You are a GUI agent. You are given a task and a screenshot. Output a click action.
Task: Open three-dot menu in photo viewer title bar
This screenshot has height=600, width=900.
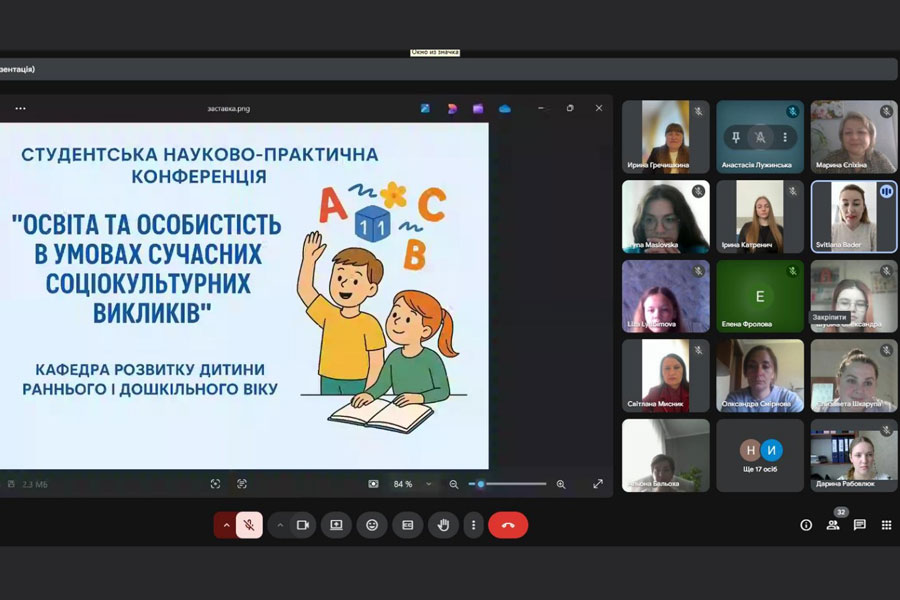coord(21,108)
